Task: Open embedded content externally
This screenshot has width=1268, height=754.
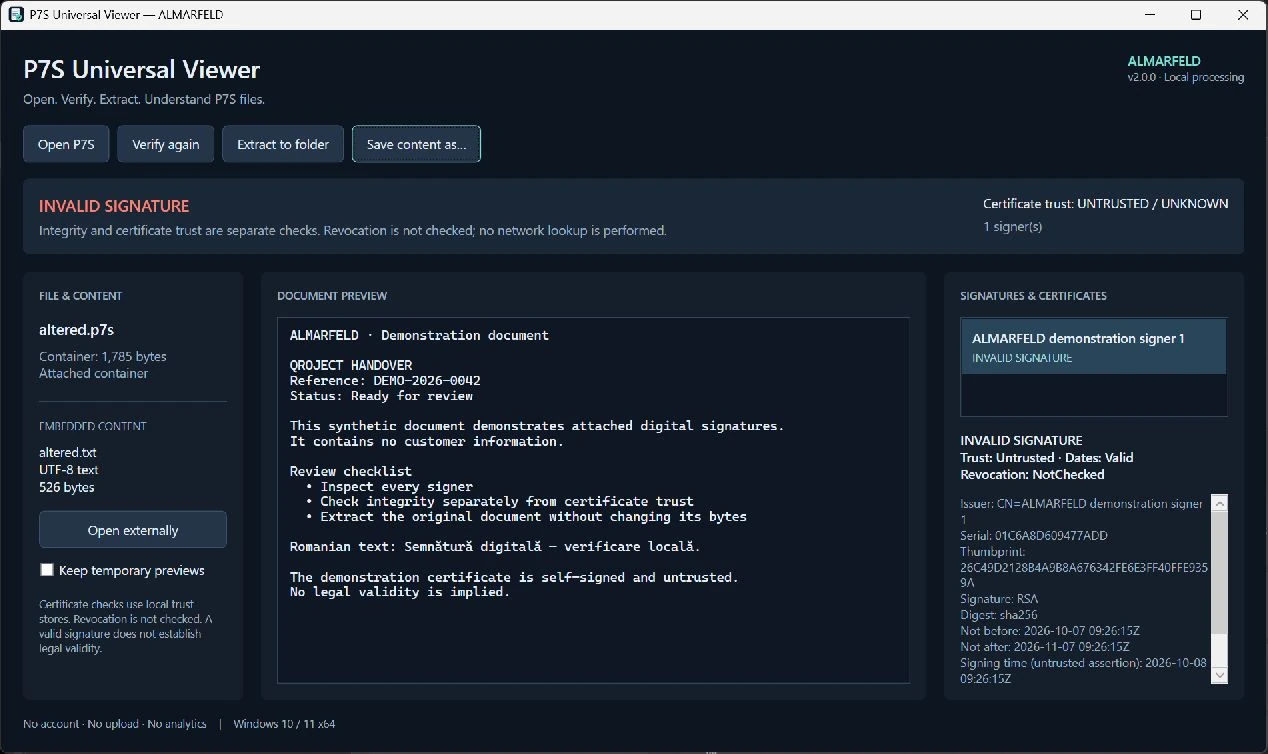Action: tap(133, 530)
